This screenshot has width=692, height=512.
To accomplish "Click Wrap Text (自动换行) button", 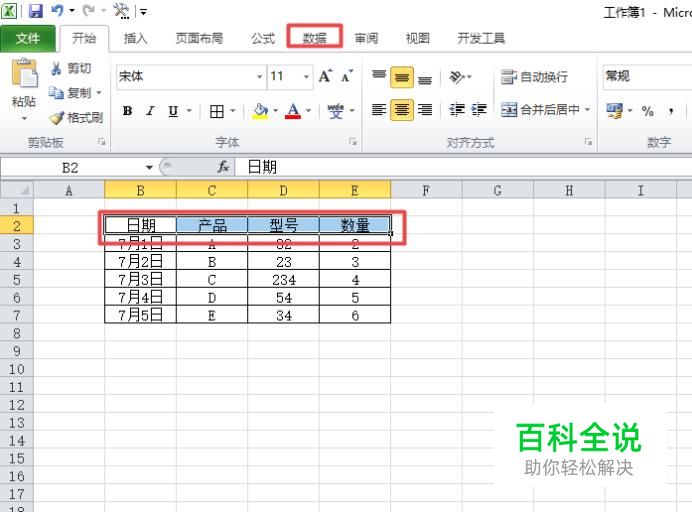I will [534, 77].
